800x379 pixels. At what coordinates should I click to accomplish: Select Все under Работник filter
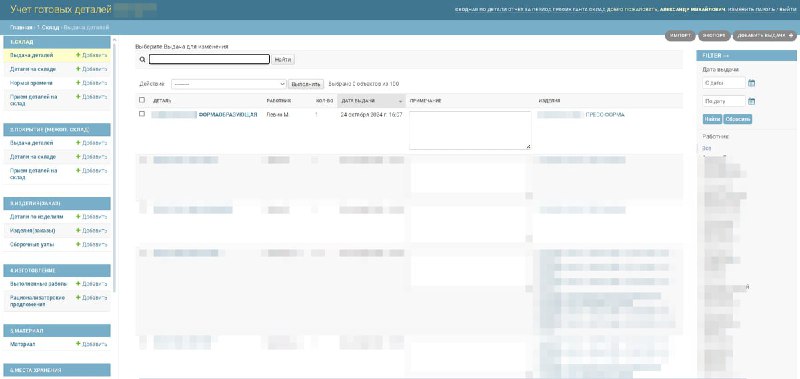(707, 148)
